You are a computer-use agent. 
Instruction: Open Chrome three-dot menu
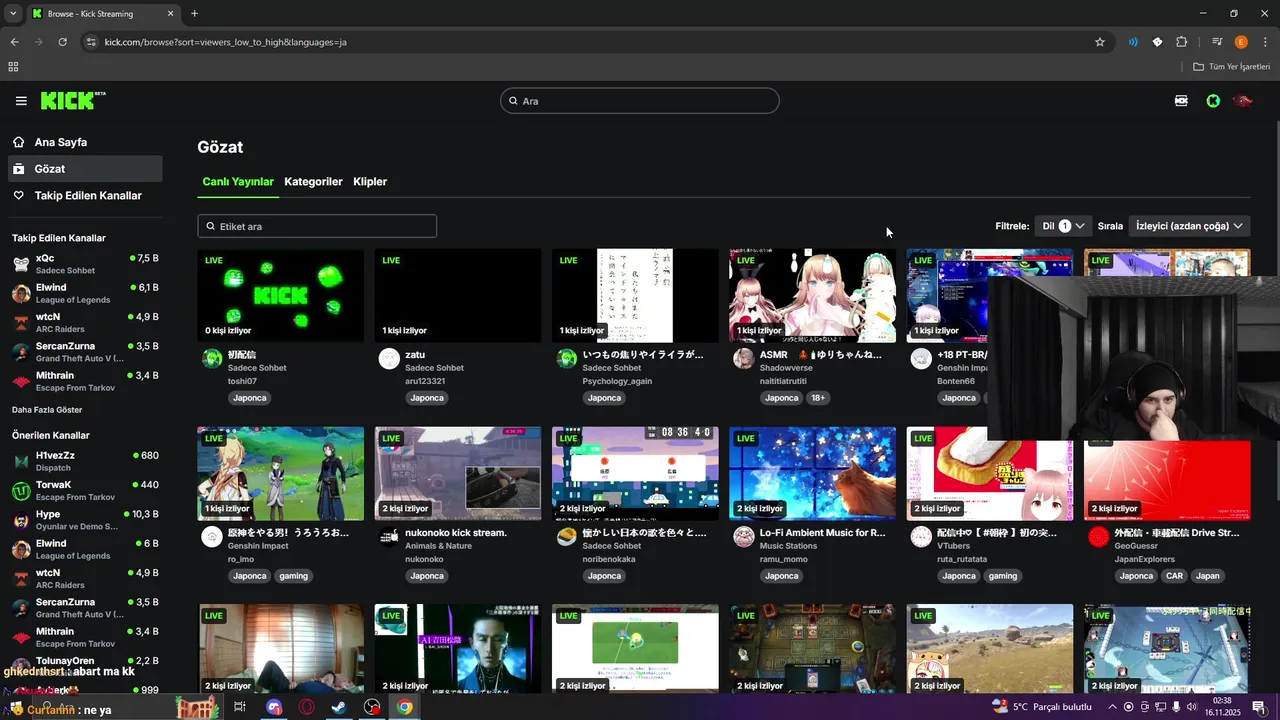(1264, 42)
